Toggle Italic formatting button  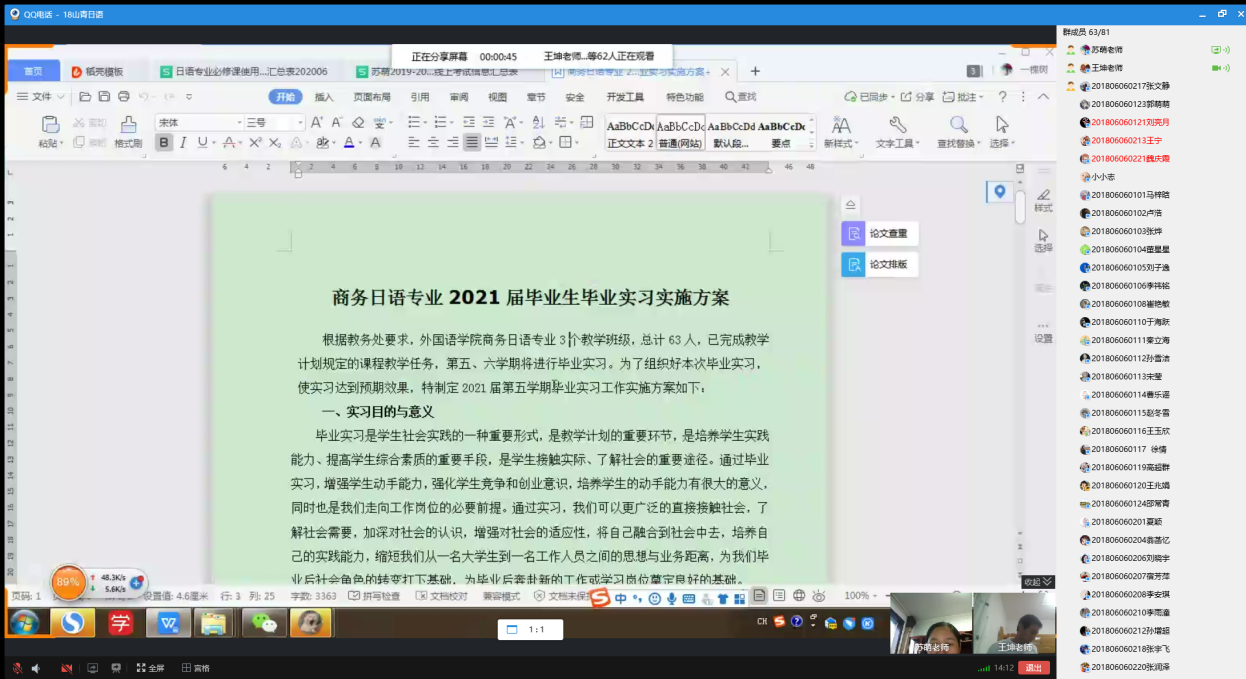click(184, 143)
